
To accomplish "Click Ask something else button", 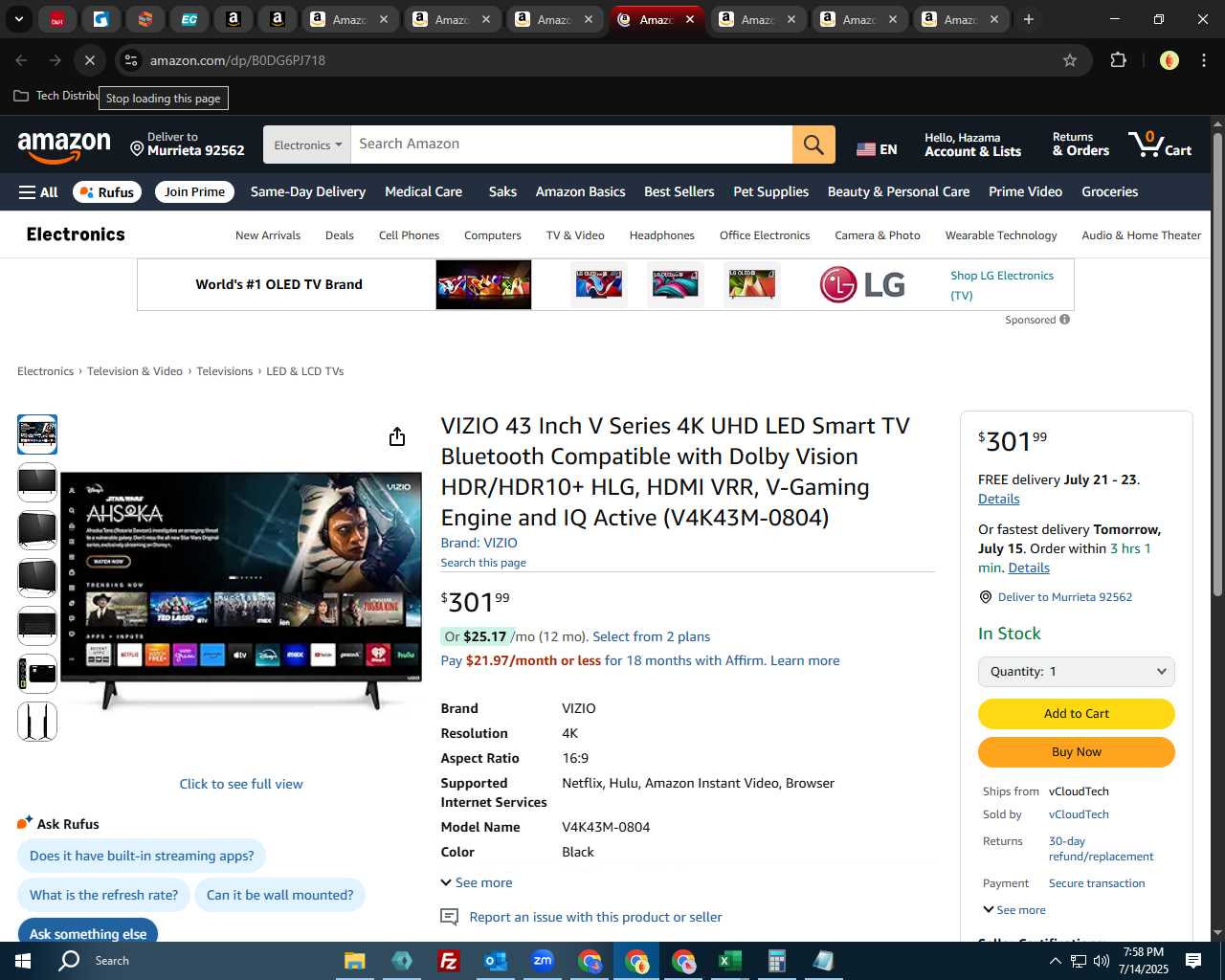I will point(88,931).
